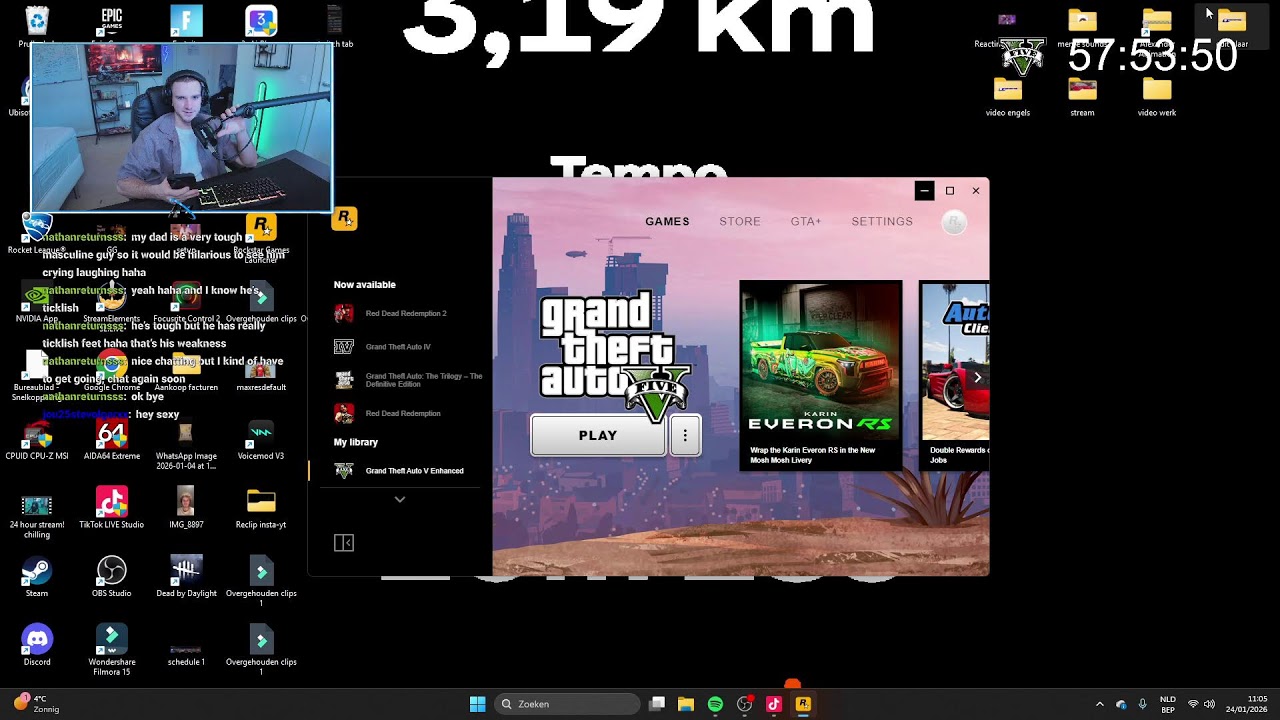Open File Explorer from the taskbar

[686, 704]
